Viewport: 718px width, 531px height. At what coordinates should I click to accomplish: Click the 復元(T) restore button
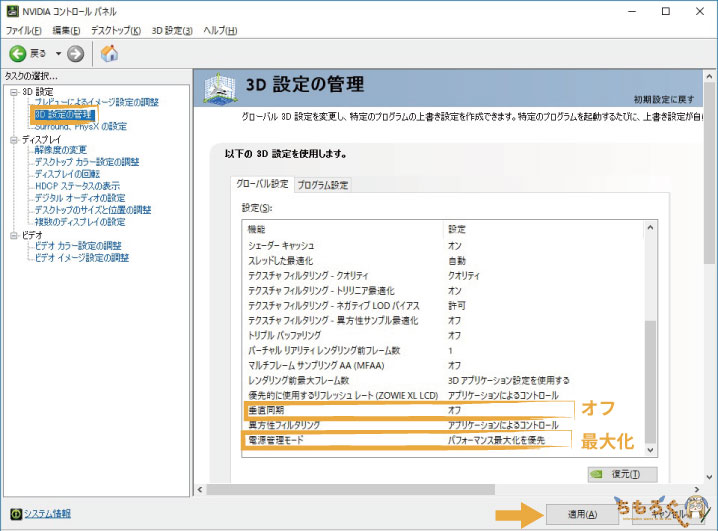[623, 474]
